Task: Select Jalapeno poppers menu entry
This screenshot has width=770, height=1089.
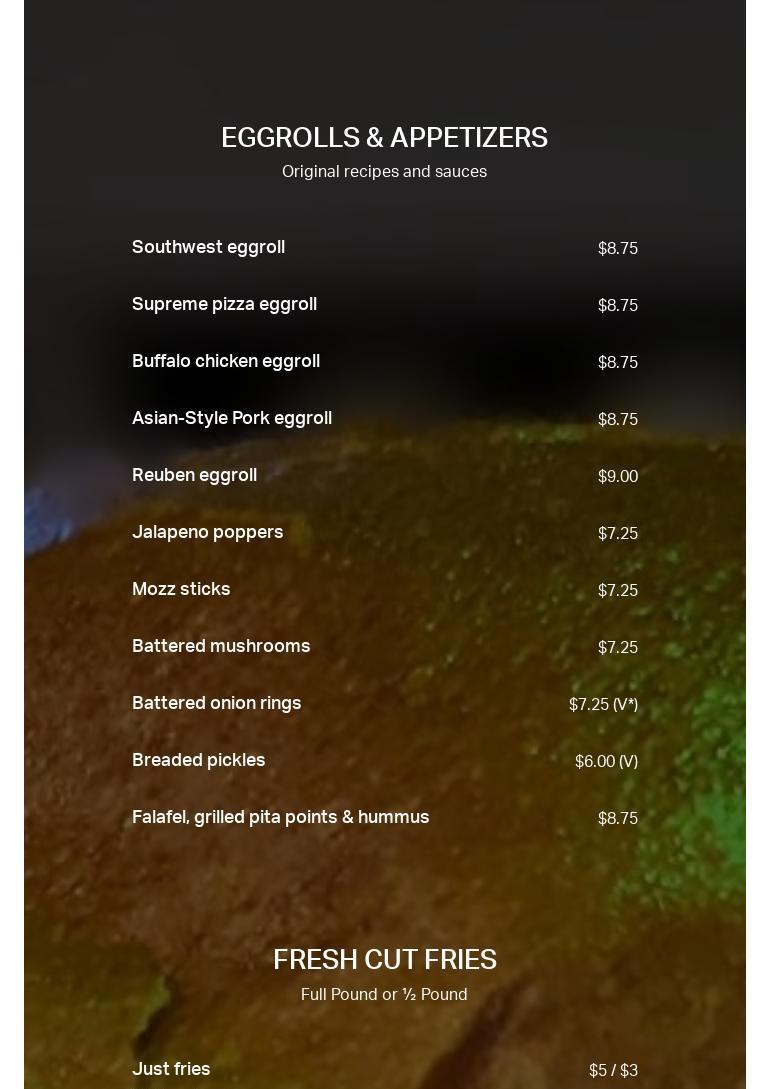Action: 208,532
